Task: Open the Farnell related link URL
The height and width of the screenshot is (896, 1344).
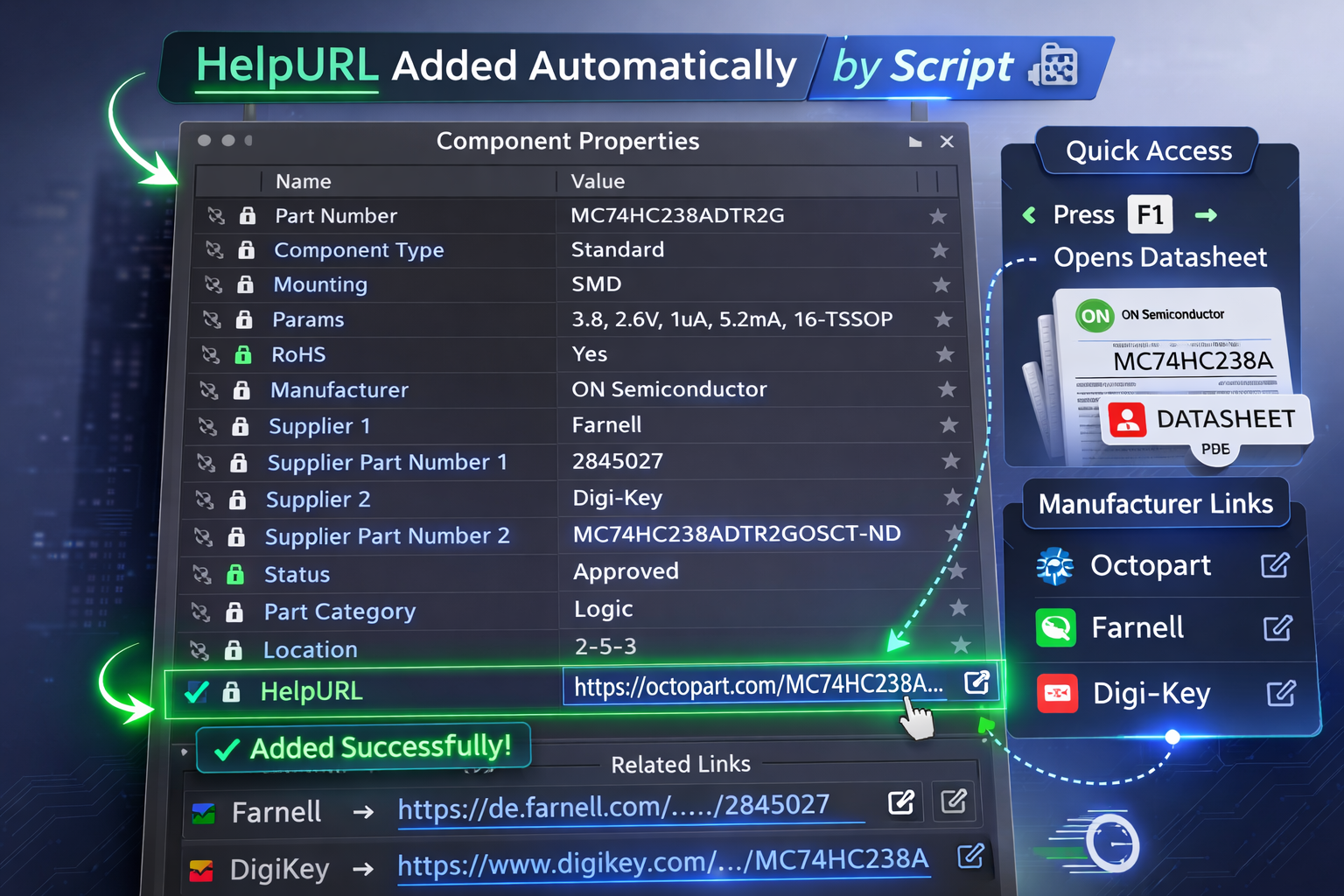Action: (613, 806)
